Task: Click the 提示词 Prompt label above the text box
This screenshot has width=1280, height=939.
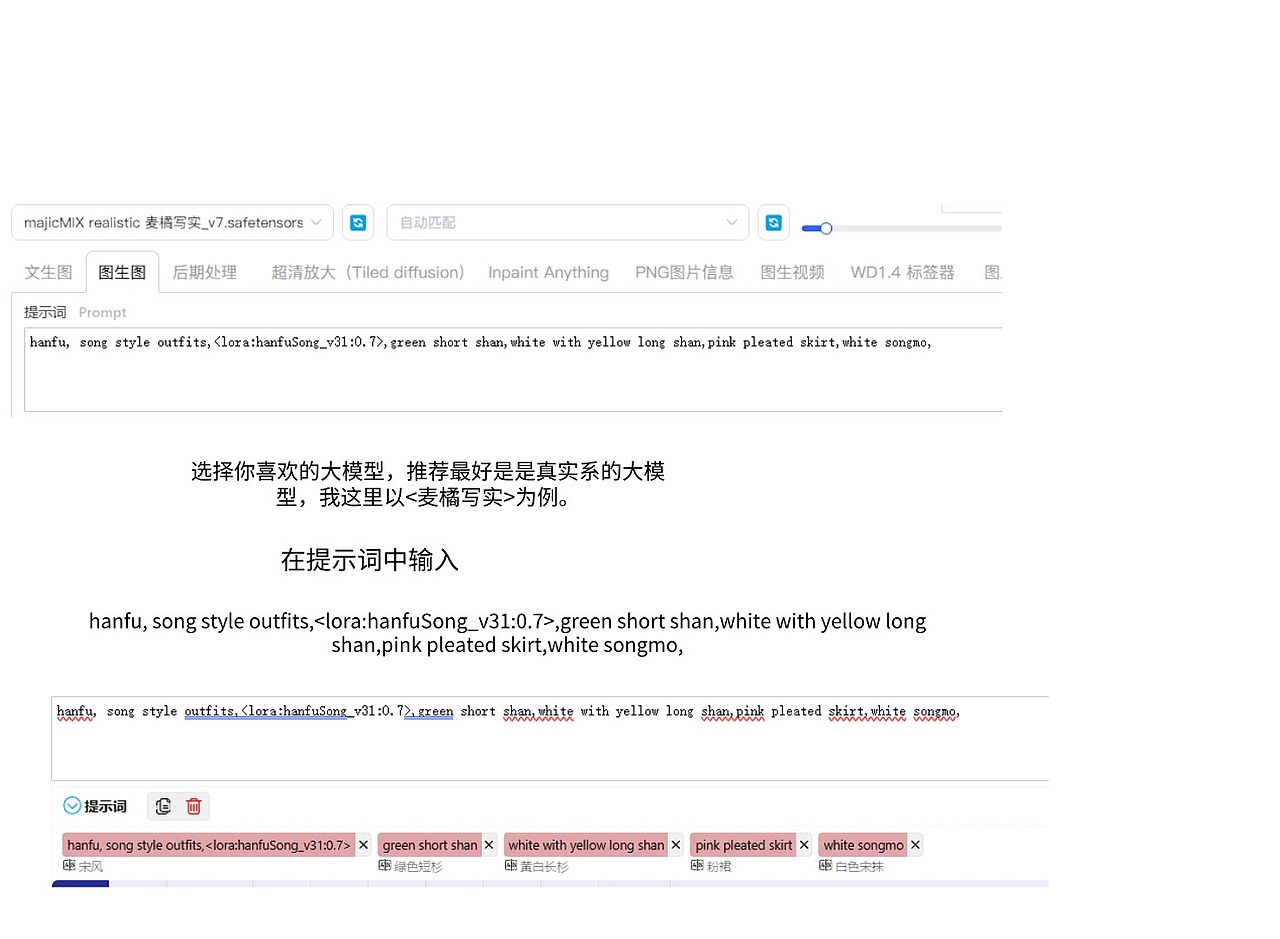Action: [x=76, y=312]
